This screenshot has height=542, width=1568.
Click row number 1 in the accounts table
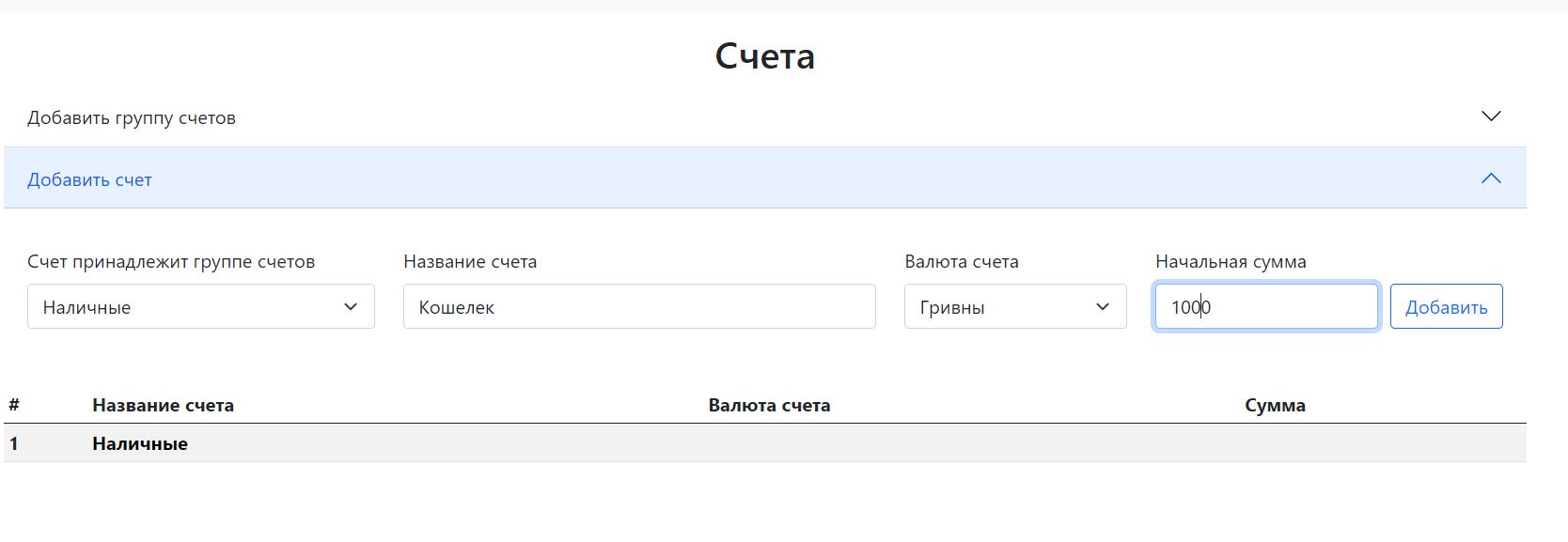(x=14, y=444)
